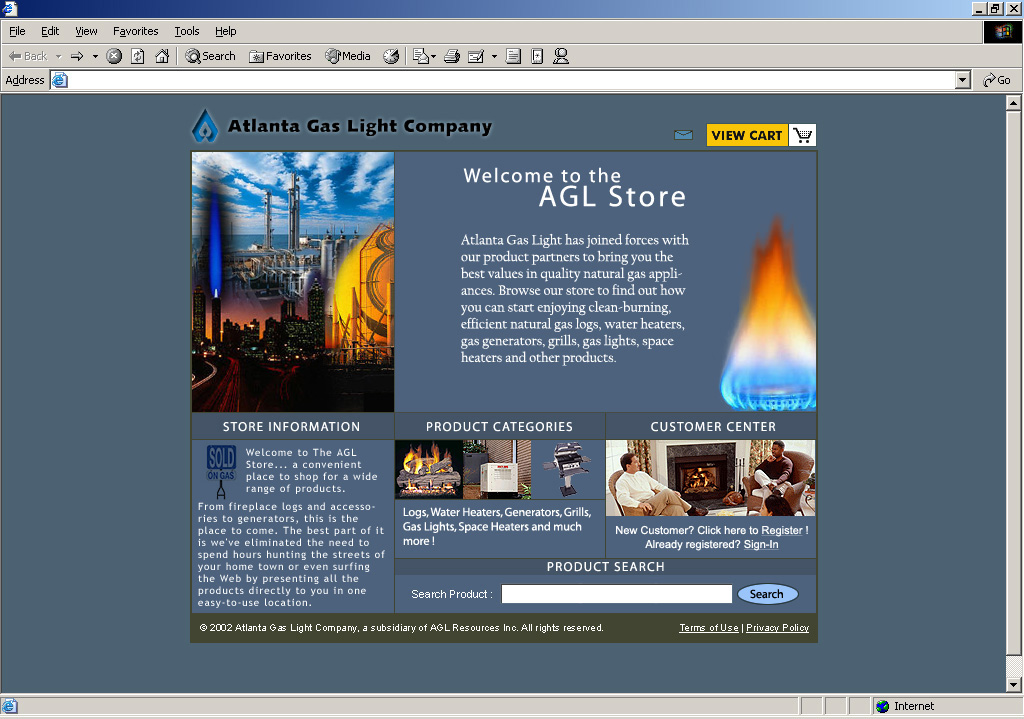Click the status bar page icon
This screenshot has height=719, width=1024.
tap(9, 706)
